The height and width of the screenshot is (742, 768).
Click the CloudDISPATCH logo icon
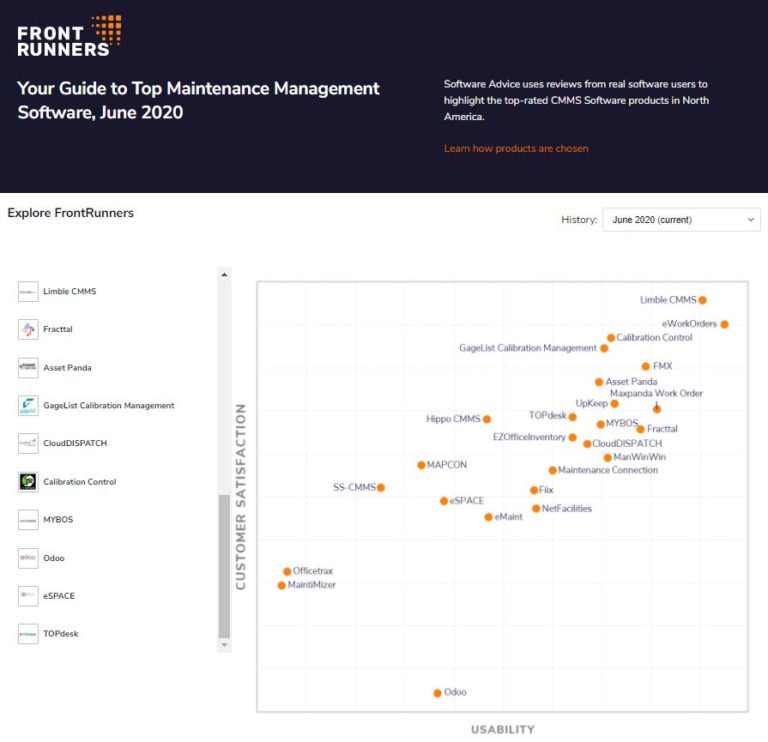click(x=28, y=443)
